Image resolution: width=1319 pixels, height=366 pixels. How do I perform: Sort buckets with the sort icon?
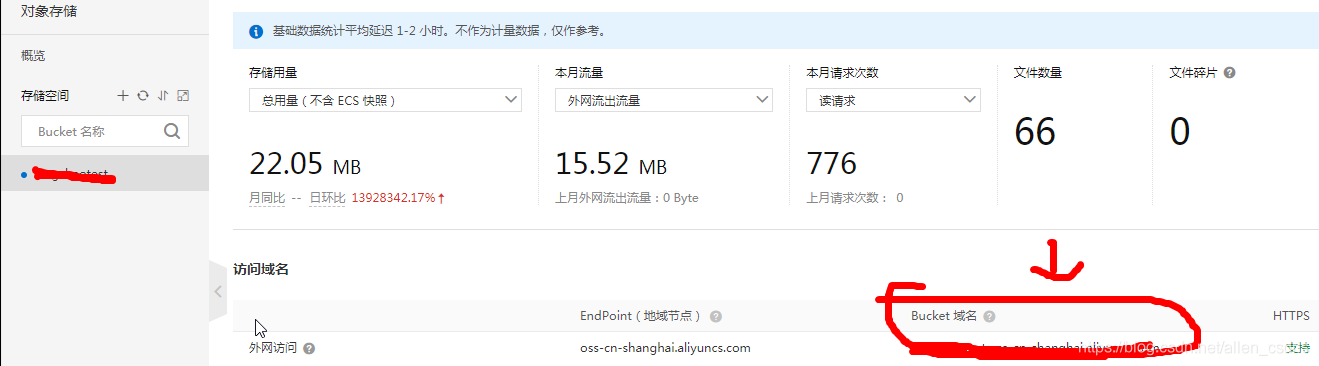pyautogui.click(x=162, y=96)
